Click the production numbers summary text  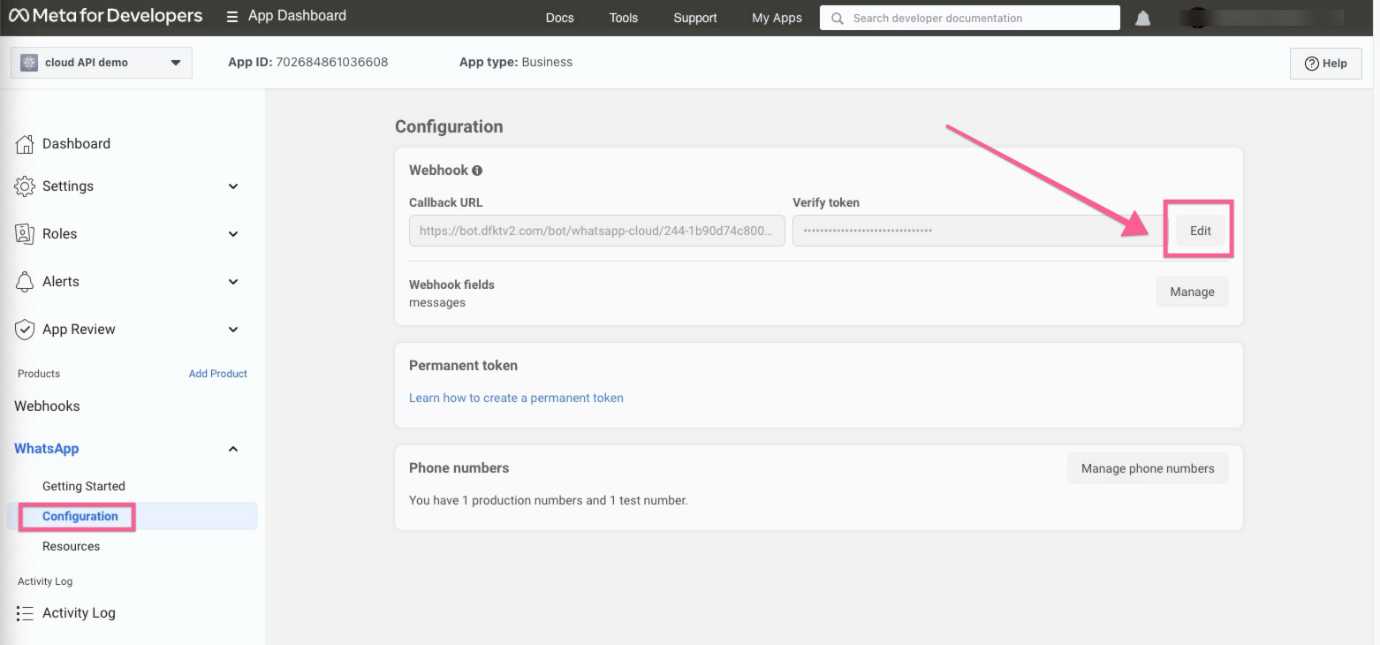(548, 500)
